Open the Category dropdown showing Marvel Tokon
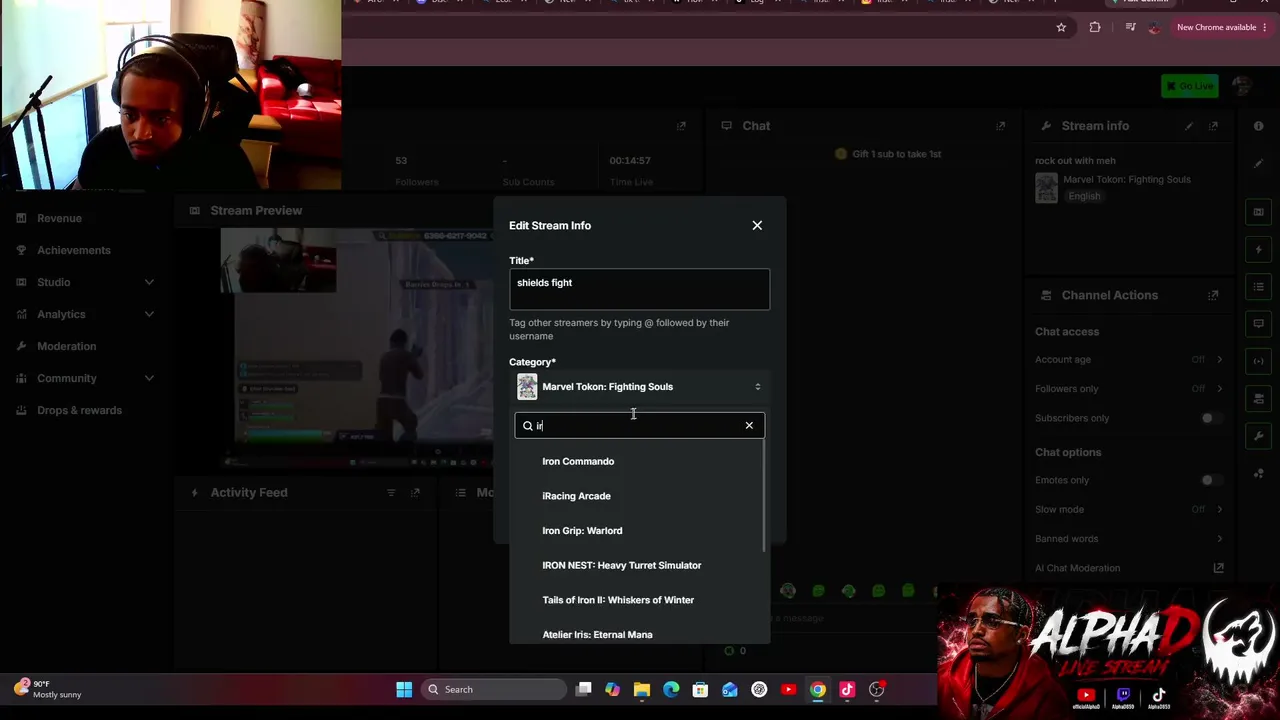Image resolution: width=1280 pixels, height=720 pixels. (639, 387)
